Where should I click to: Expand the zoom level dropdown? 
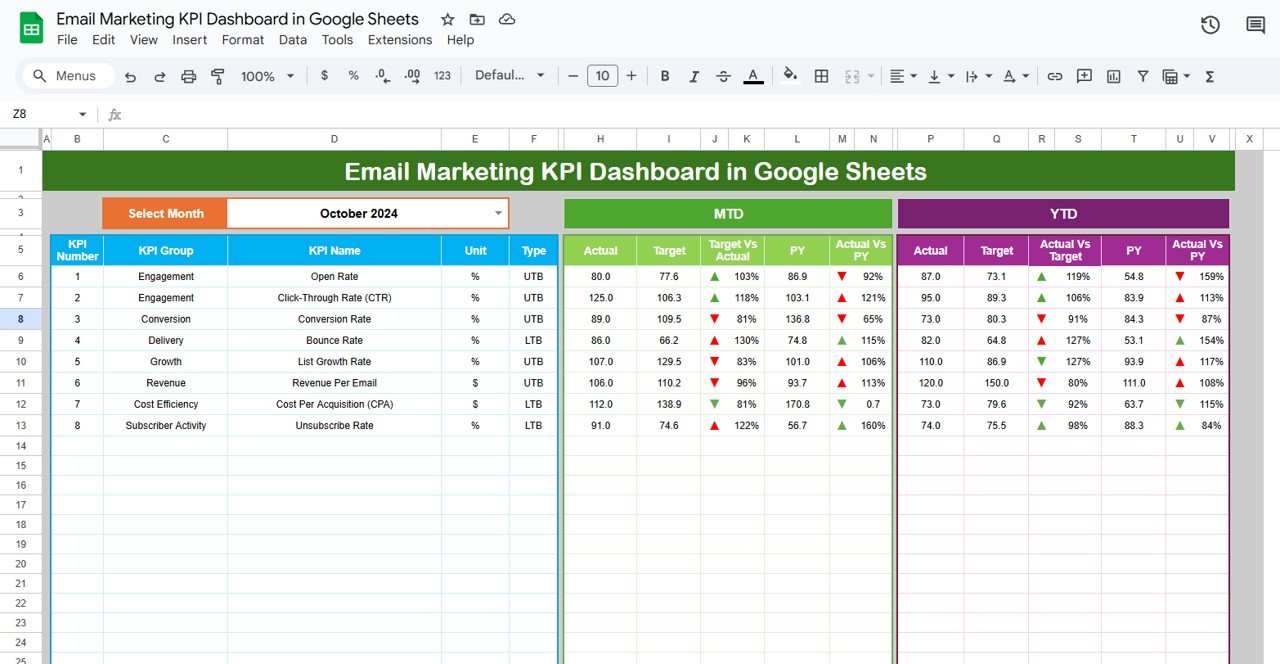pyautogui.click(x=290, y=75)
